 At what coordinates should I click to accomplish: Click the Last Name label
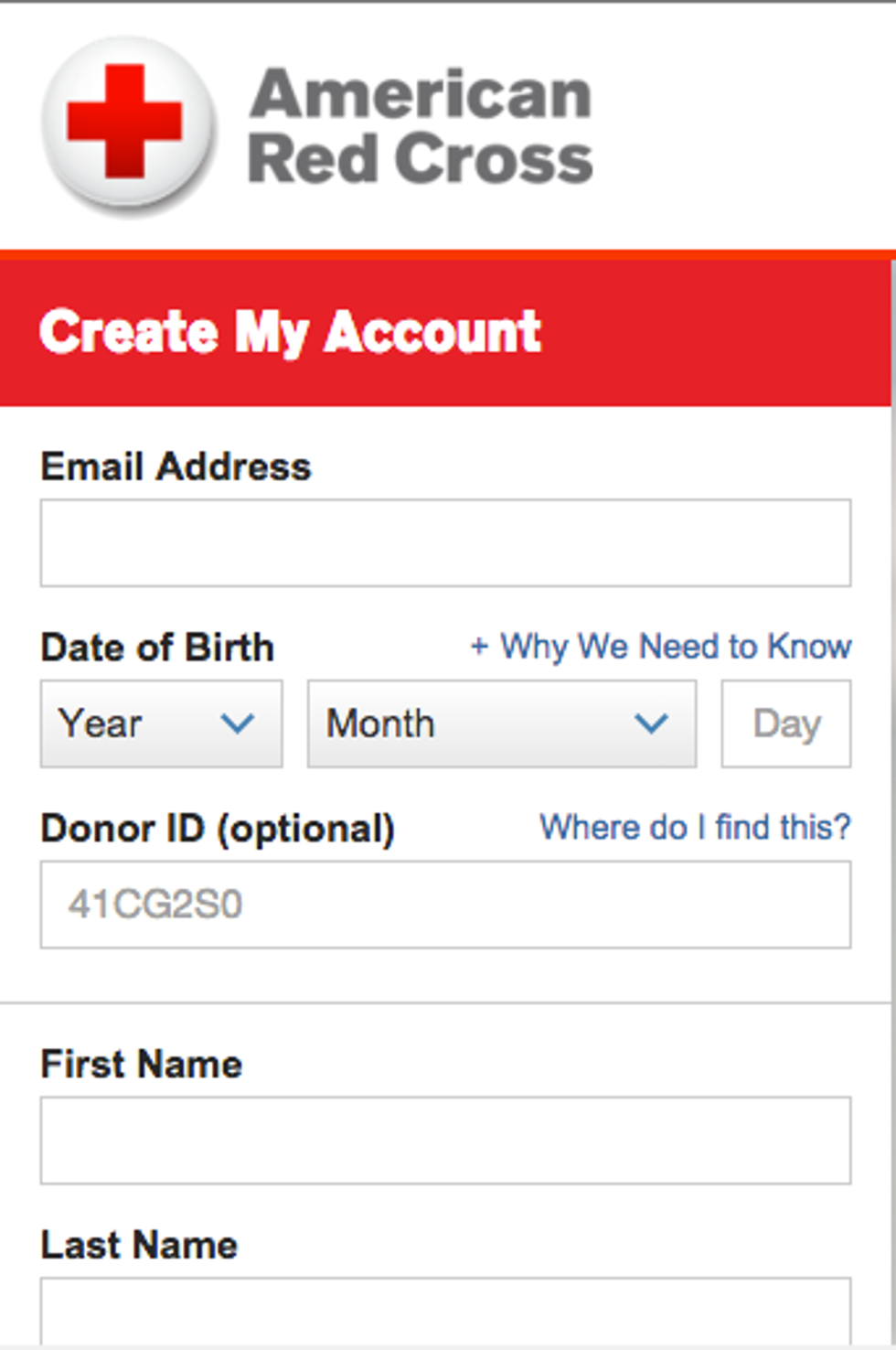pyautogui.click(x=139, y=1246)
